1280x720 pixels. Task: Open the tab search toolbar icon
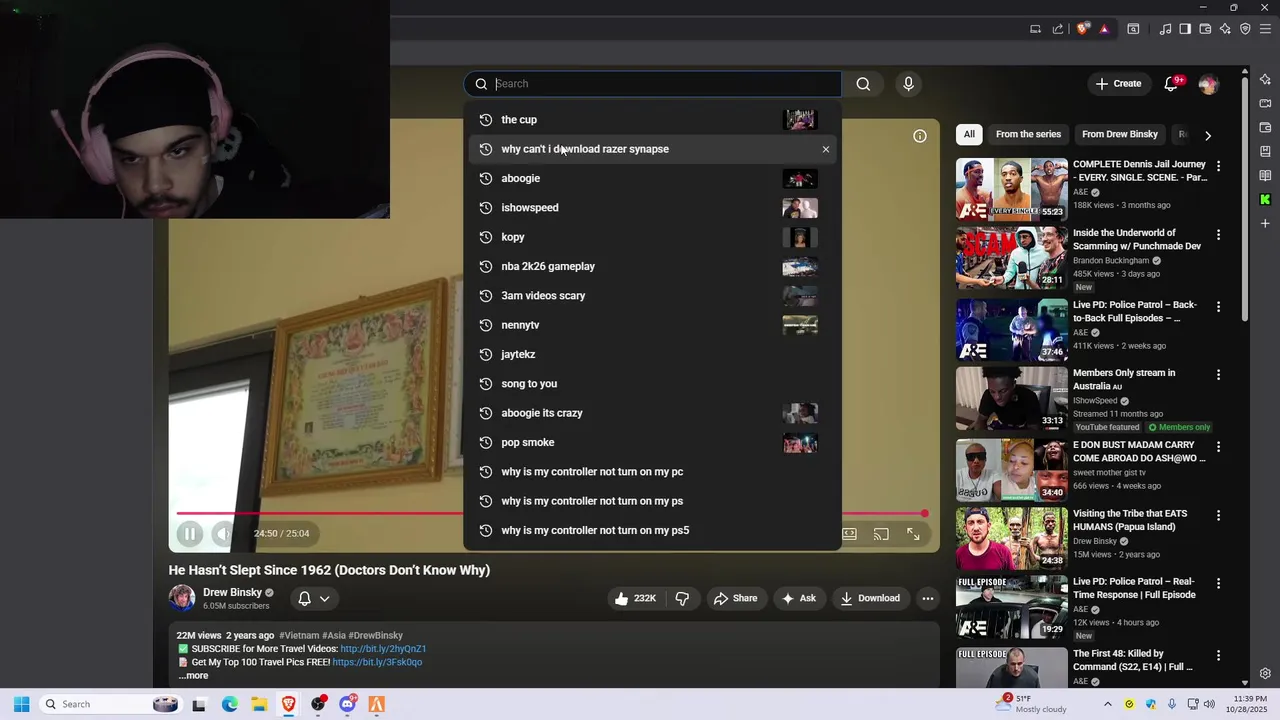[1133, 29]
